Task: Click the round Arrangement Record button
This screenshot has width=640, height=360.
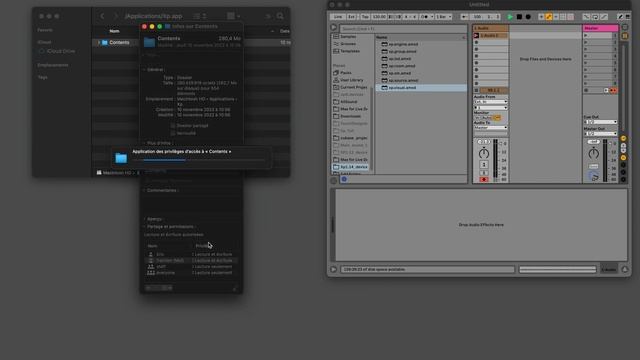Action: (x=528, y=17)
